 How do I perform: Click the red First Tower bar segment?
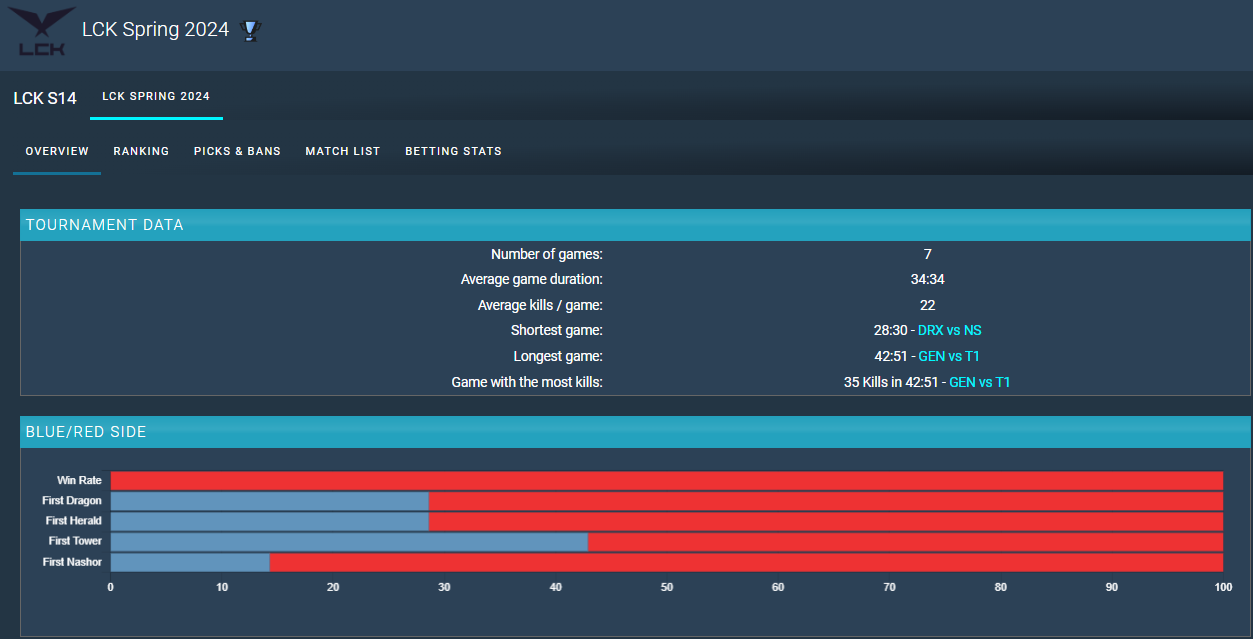905,542
